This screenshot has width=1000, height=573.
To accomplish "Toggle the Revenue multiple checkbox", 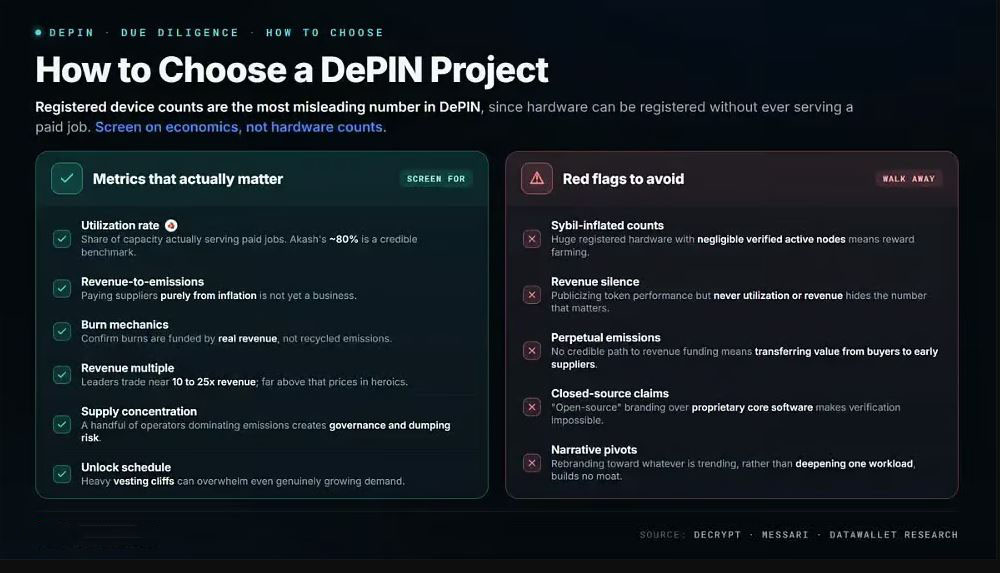I will 62,375.
